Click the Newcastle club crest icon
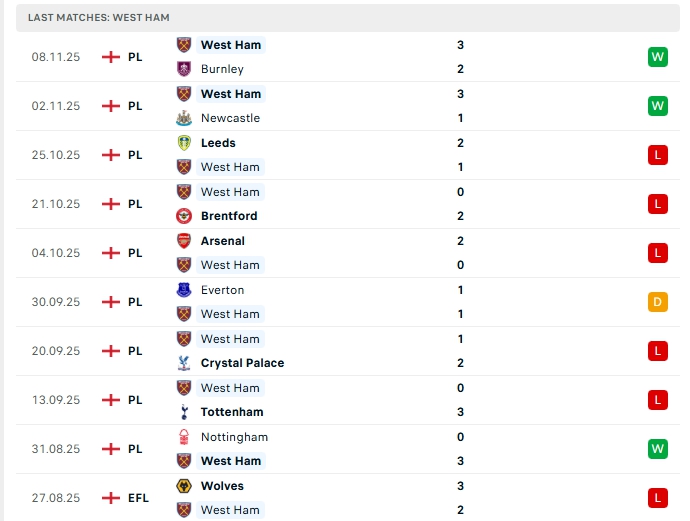Viewport: 690px width, 521px height. tap(183, 118)
